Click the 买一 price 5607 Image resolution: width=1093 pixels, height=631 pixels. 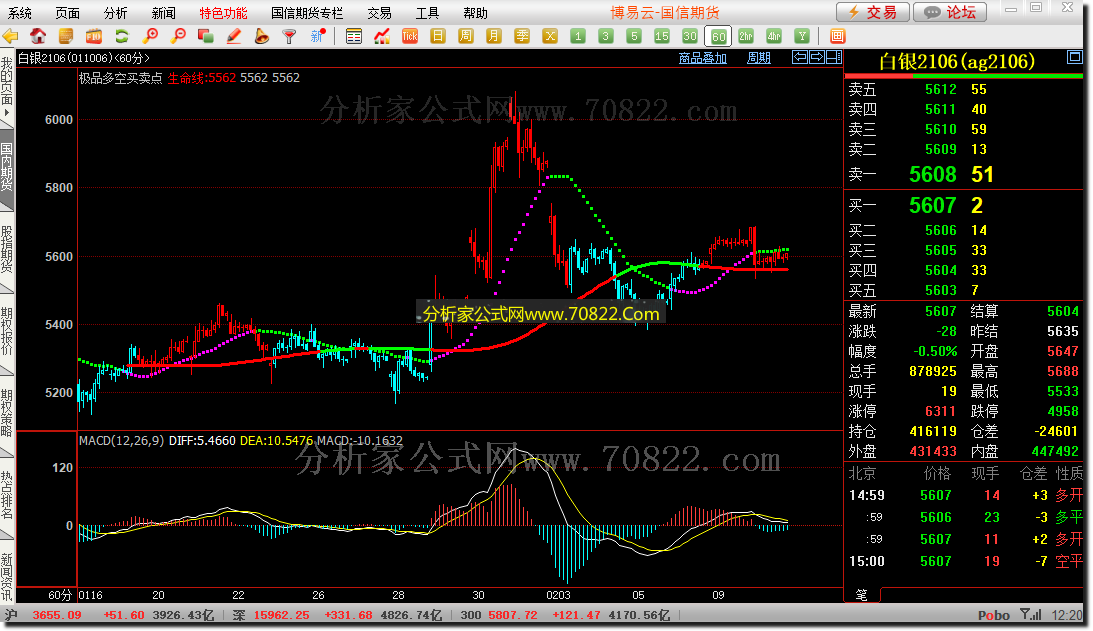pyautogui.click(x=933, y=206)
